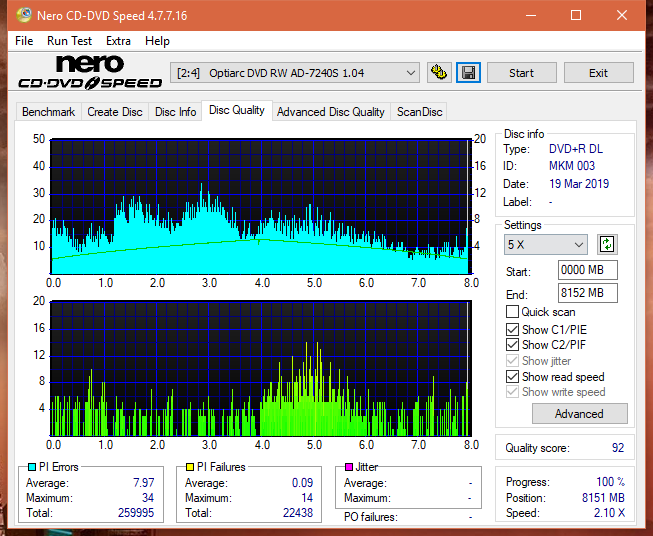Select the Disc Quality tab
The width and height of the screenshot is (653, 536).
pos(237,110)
